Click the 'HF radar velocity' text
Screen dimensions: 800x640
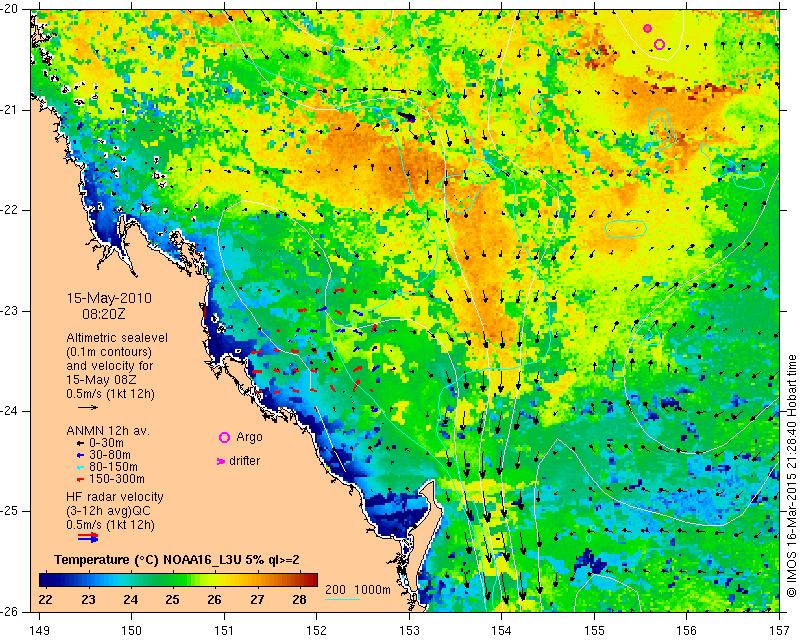pyautogui.click(x=115, y=497)
